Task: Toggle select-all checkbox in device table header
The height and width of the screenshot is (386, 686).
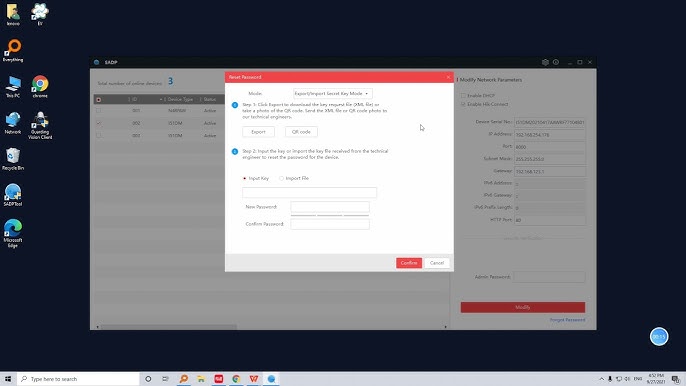Action: tap(98, 100)
